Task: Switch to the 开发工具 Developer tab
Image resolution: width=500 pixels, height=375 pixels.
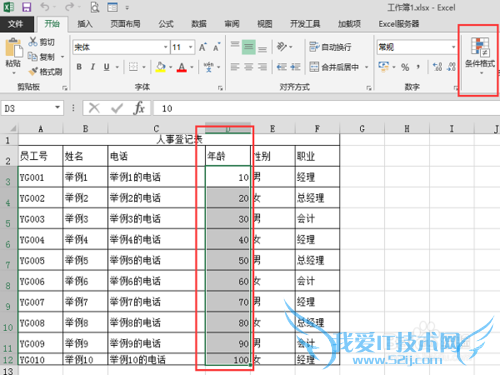Action: coord(305,24)
